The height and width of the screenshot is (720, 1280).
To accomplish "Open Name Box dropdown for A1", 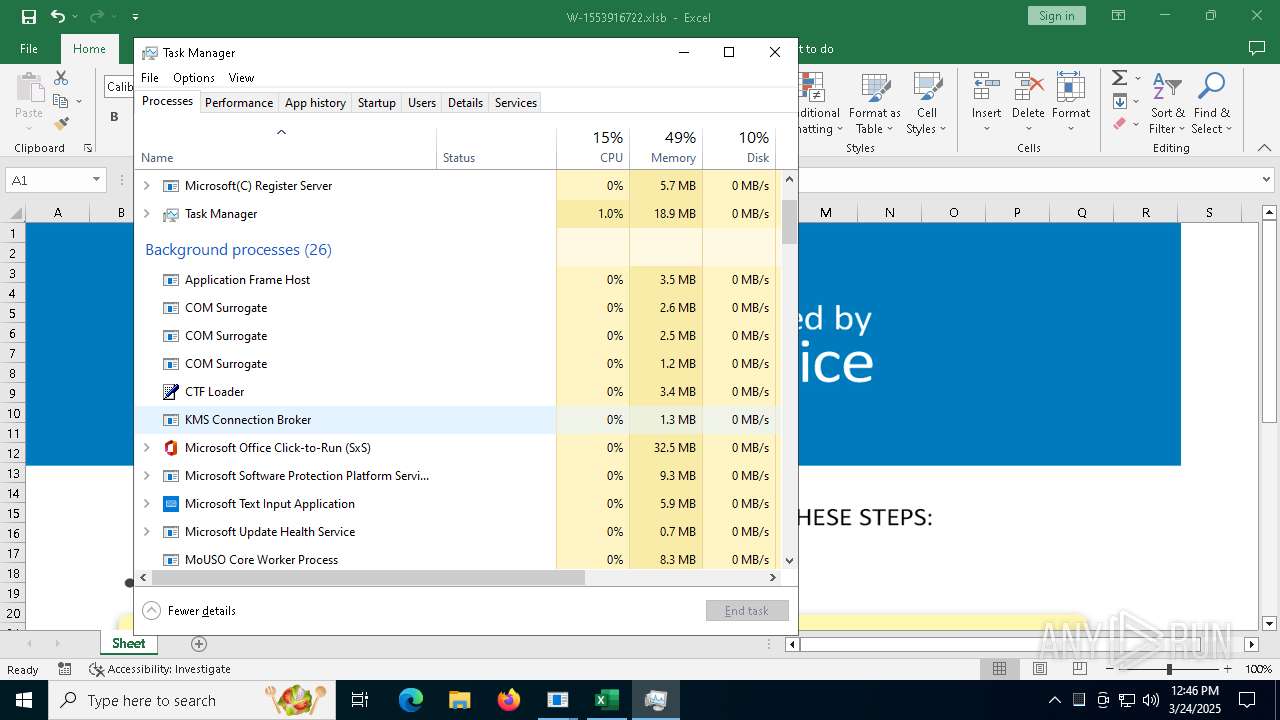I will click(96, 180).
